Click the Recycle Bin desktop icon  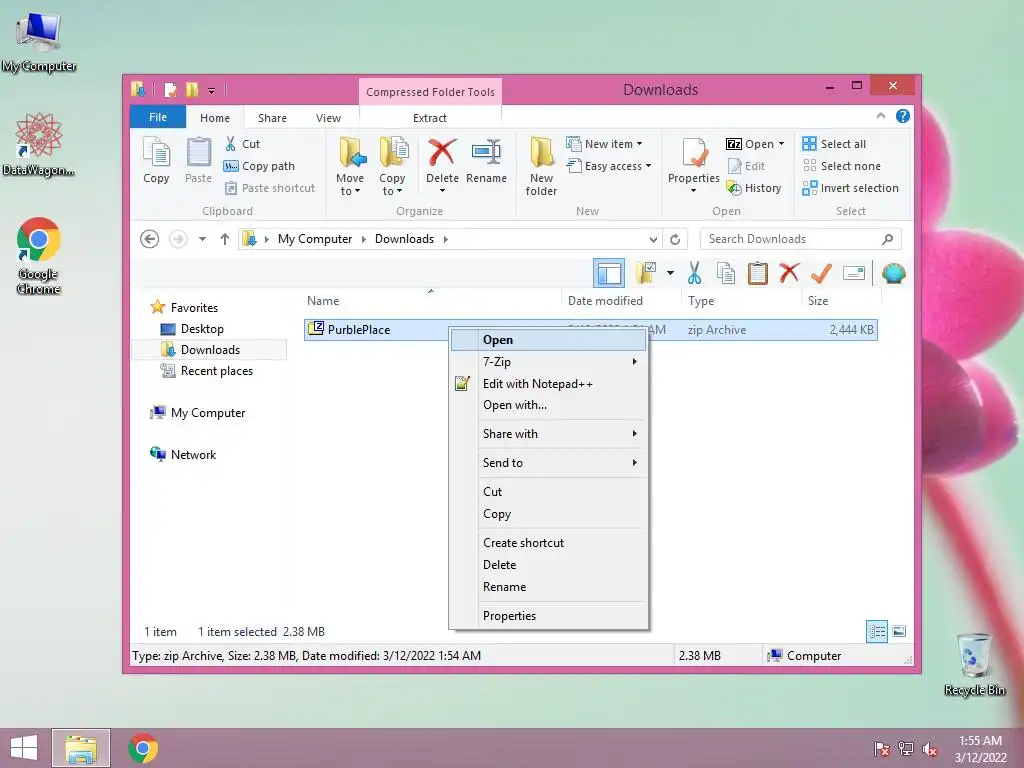point(974,665)
